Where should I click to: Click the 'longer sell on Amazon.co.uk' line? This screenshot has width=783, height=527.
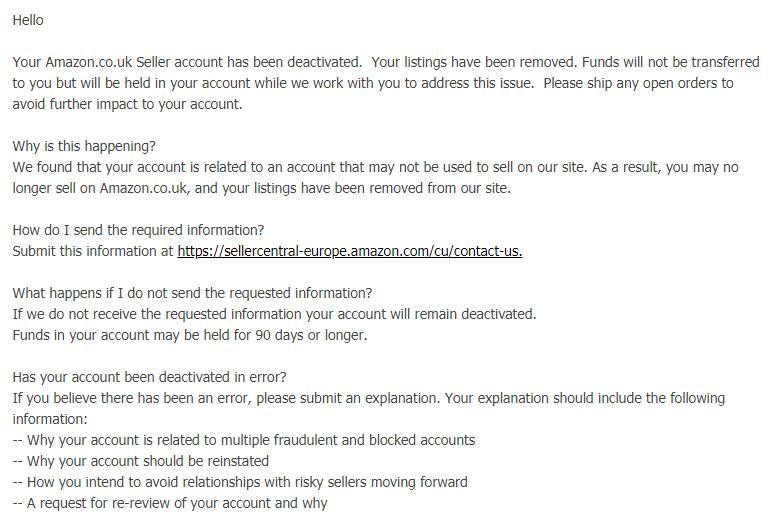point(262,188)
